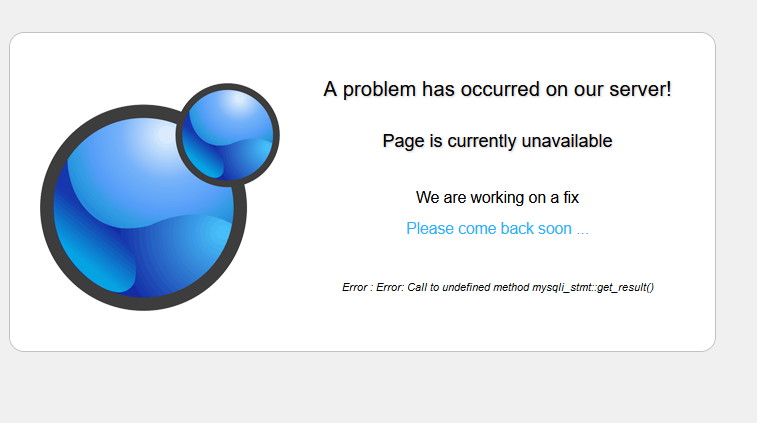Screen dimensions: 757x423
Task: Click the 'We are working on a fix' text
Action: pyautogui.click(x=497, y=197)
